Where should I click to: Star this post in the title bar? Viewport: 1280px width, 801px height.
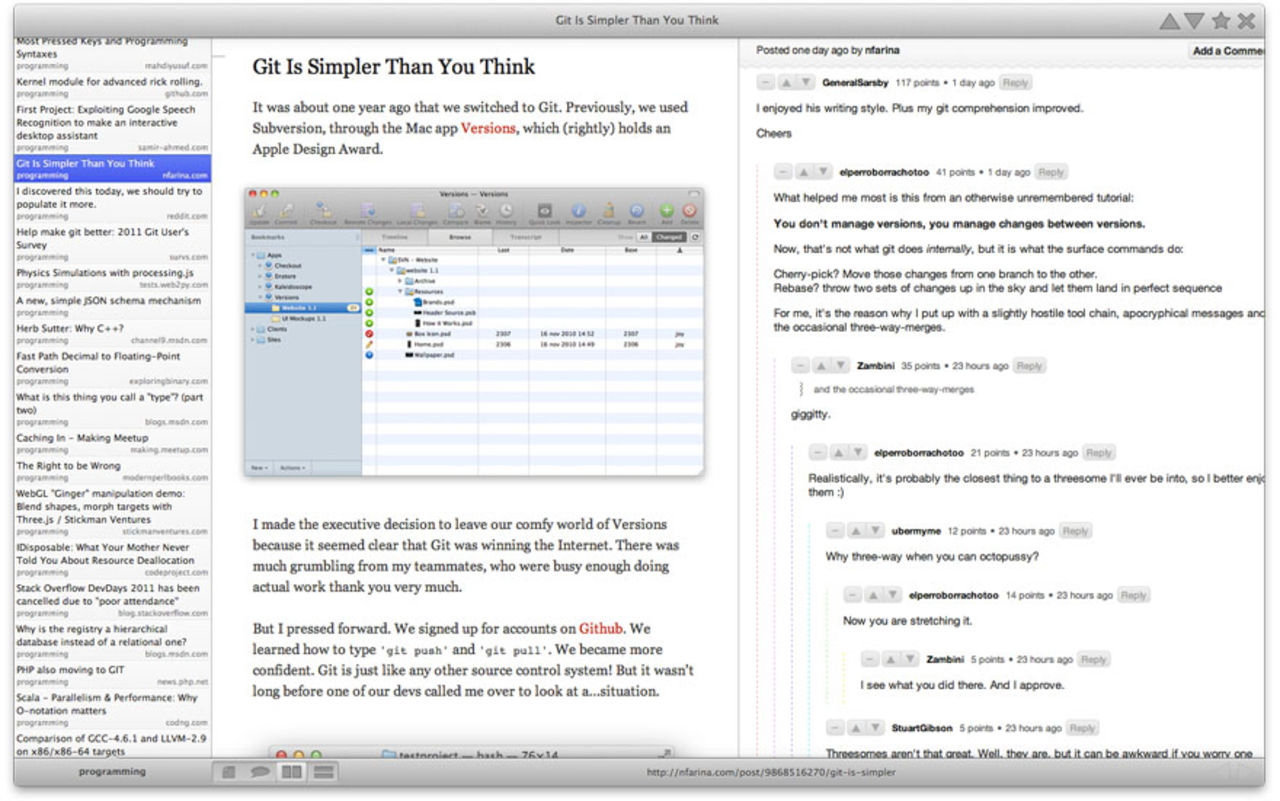(x=1220, y=21)
